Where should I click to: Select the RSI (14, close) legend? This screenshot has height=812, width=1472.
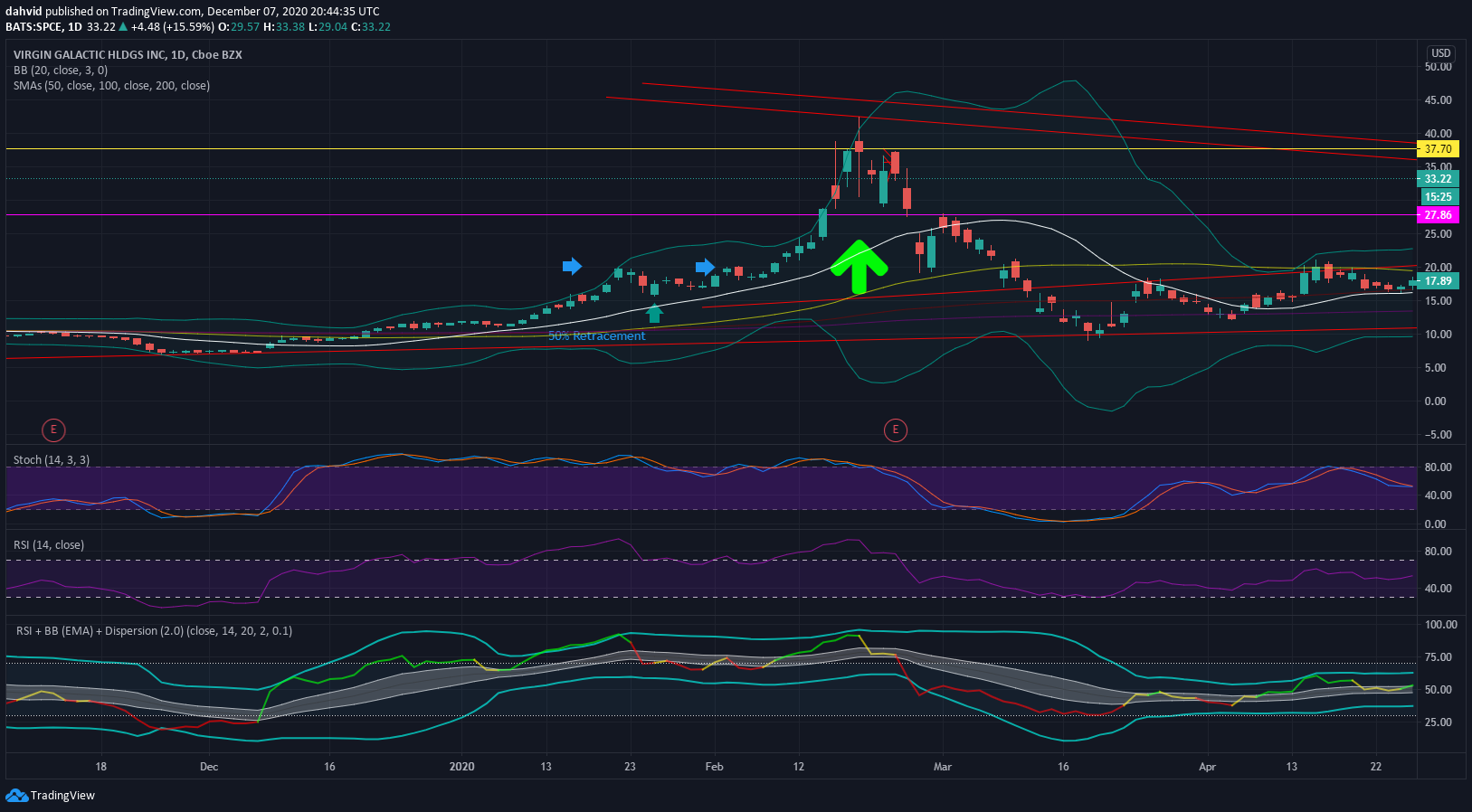pos(49,545)
